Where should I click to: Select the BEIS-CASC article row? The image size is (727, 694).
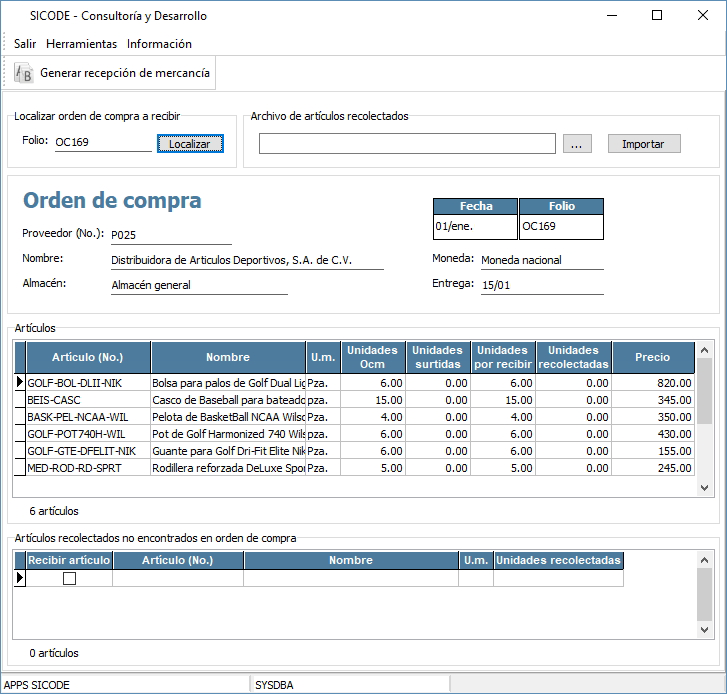click(88, 399)
